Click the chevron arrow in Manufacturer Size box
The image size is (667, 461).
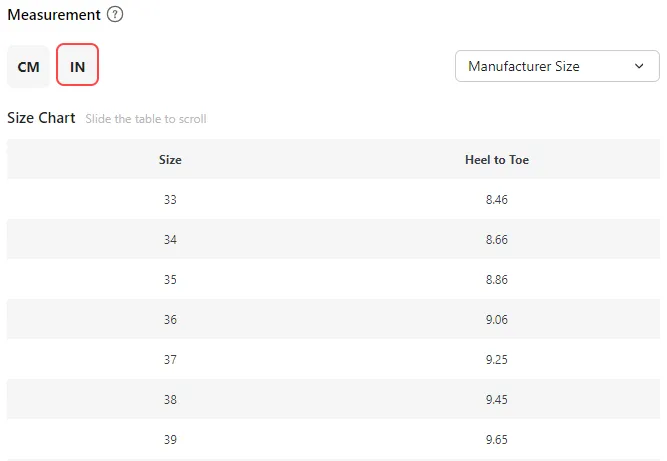point(639,66)
